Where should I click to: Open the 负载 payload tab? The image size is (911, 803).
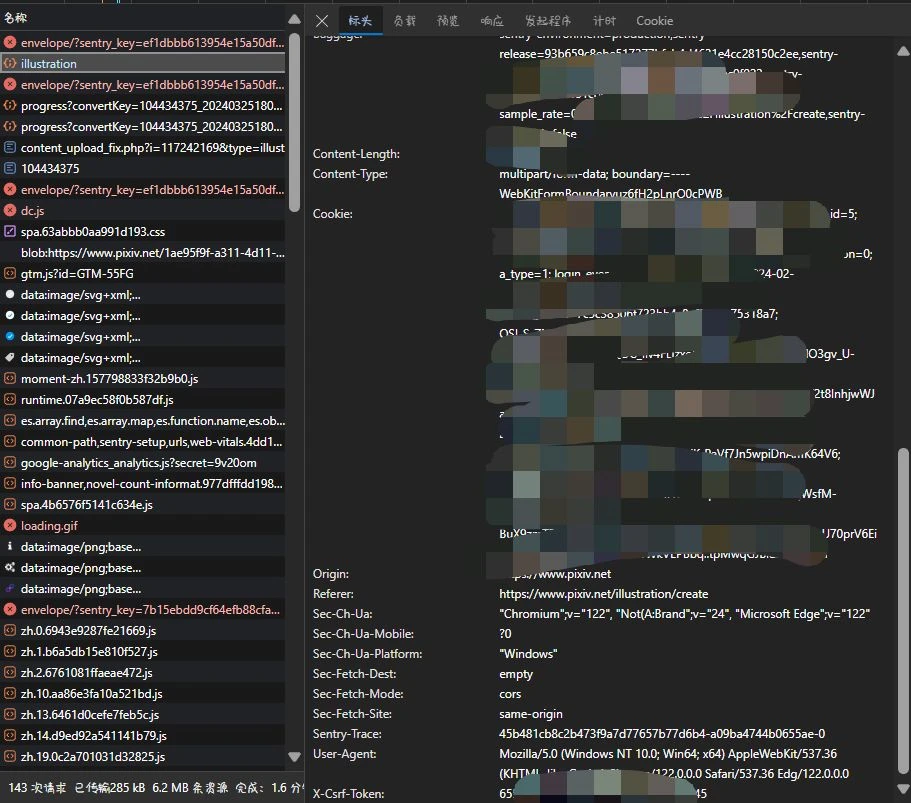[x=404, y=21]
